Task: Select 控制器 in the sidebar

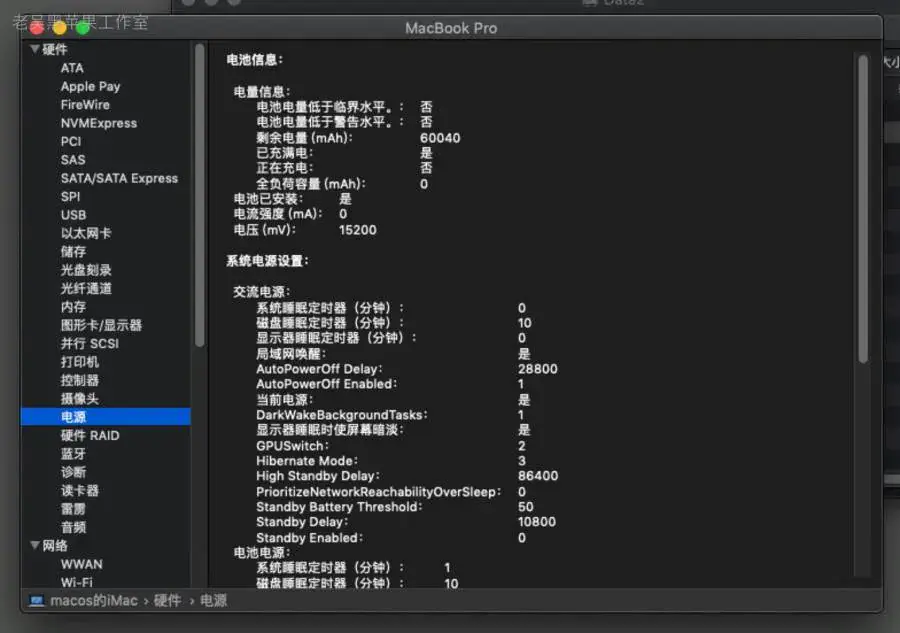Action: point(80,380)
